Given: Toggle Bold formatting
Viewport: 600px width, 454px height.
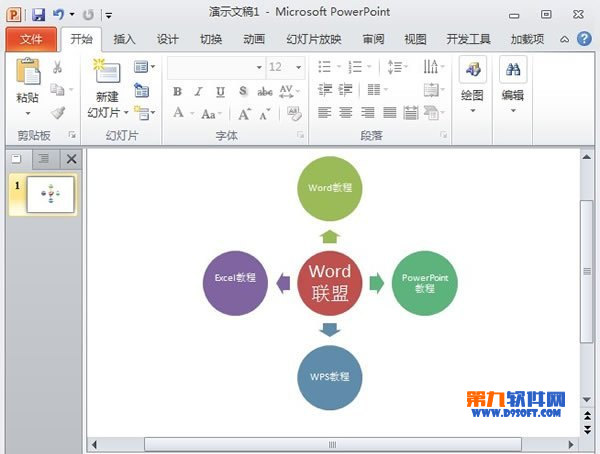Looking at the screenshot, I should [x=177, y=91].
